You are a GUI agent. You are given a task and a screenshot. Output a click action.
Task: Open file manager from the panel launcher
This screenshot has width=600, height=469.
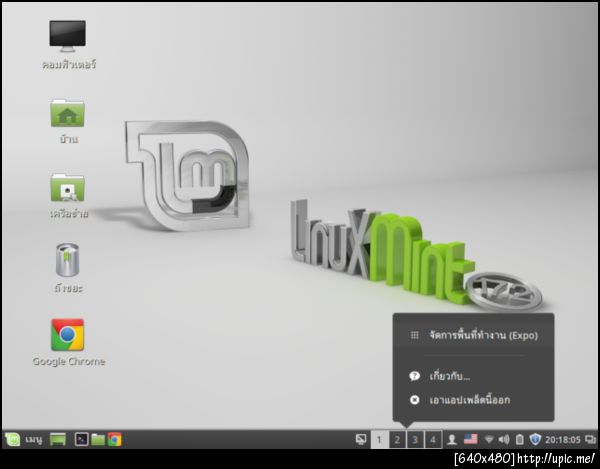(x=98, y=439)
